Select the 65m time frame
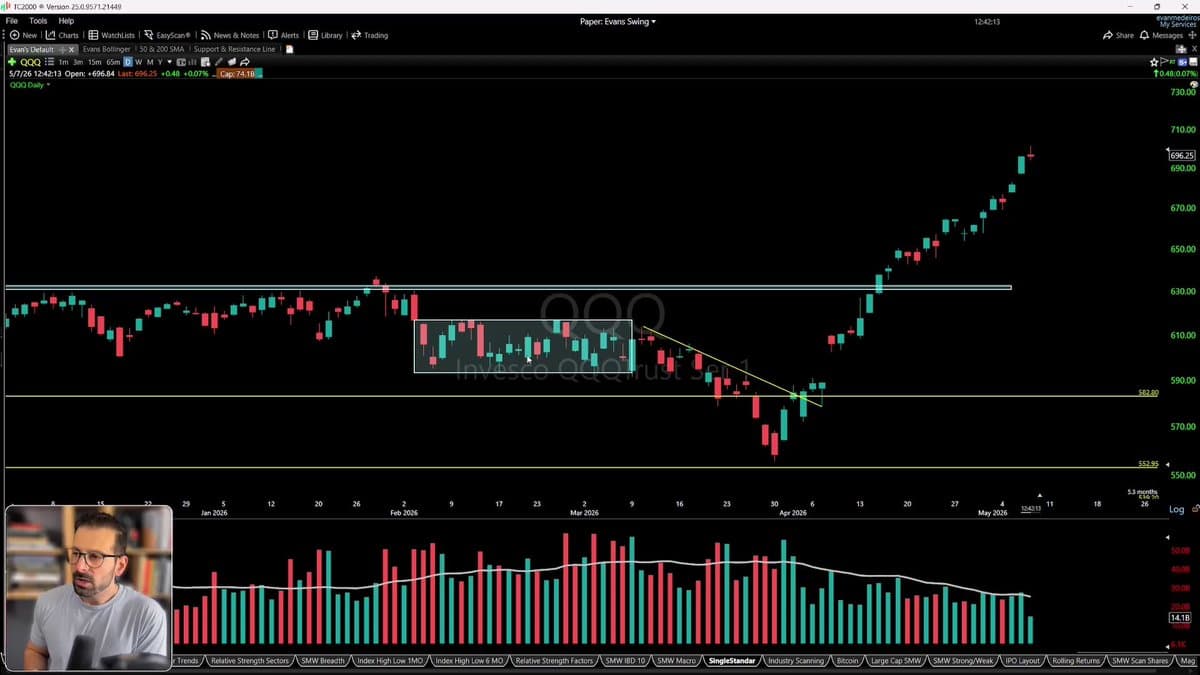This screenshot has width=1200, height=675. click(113, 62)
